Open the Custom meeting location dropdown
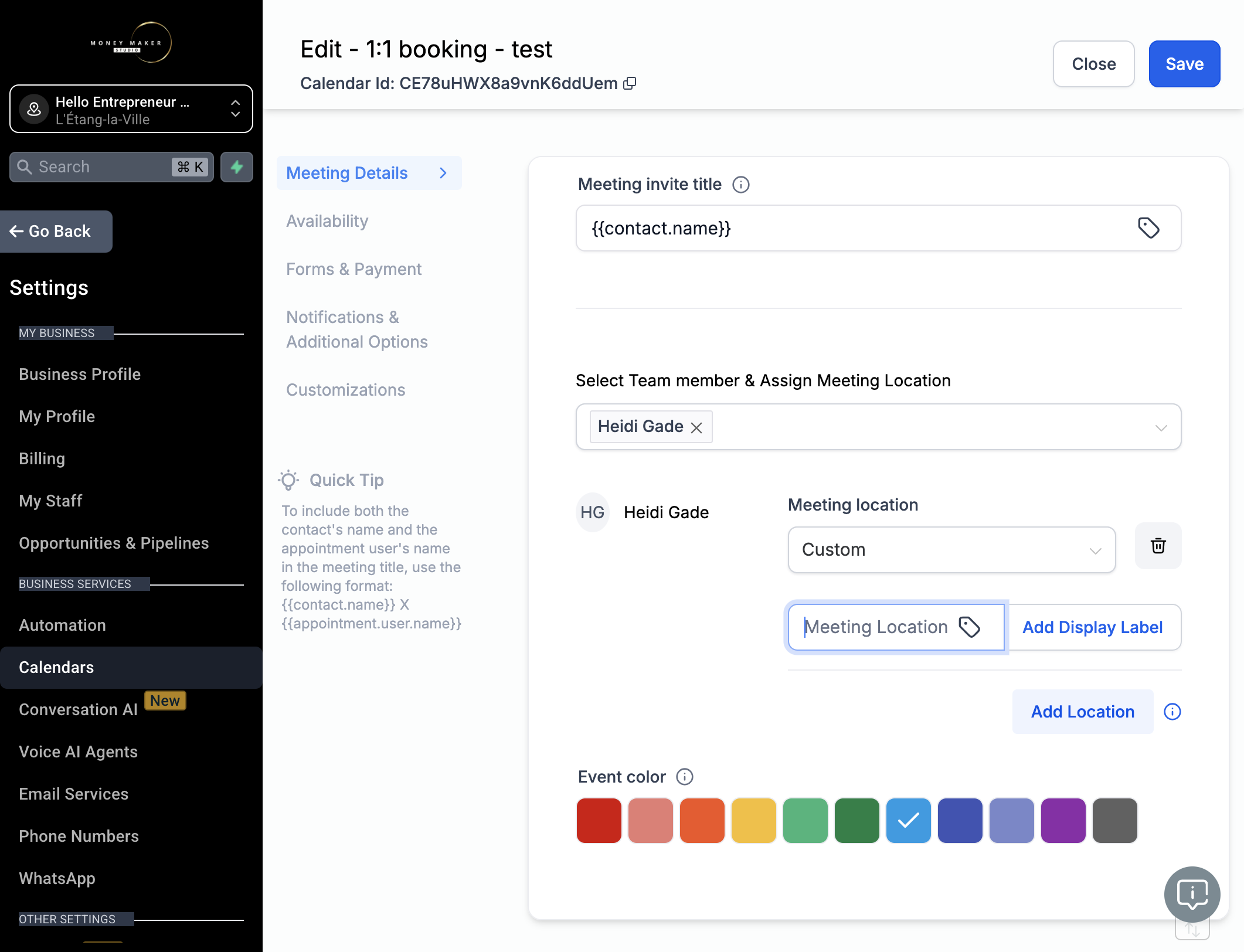This screenshot has width=1244, height=952. tap(951, 550)
